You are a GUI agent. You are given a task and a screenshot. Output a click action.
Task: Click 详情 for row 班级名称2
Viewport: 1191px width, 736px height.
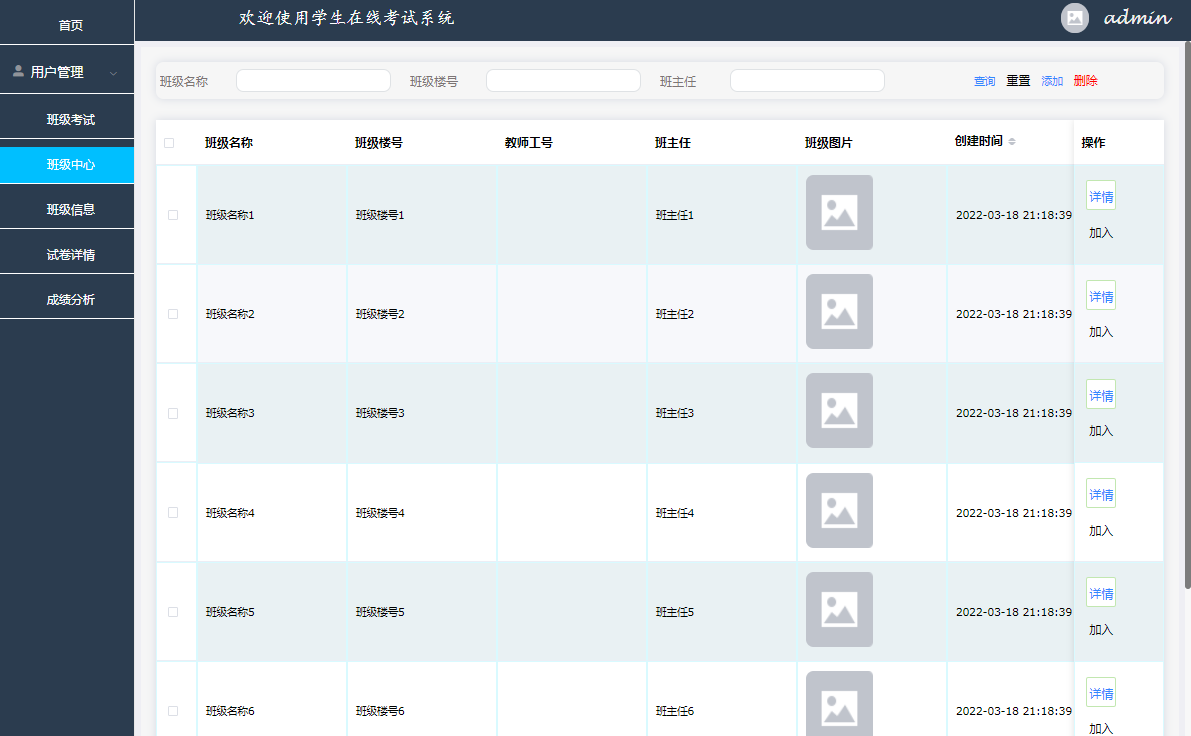pyautogui.click(x=1101, y=296)
